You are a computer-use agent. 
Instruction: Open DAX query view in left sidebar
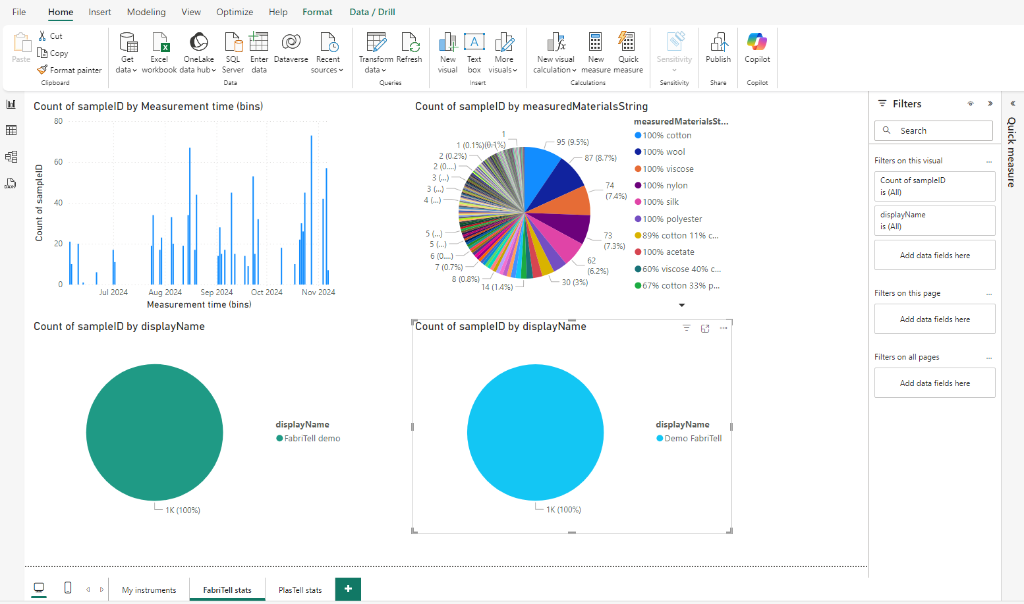click(x=11, y=183)
